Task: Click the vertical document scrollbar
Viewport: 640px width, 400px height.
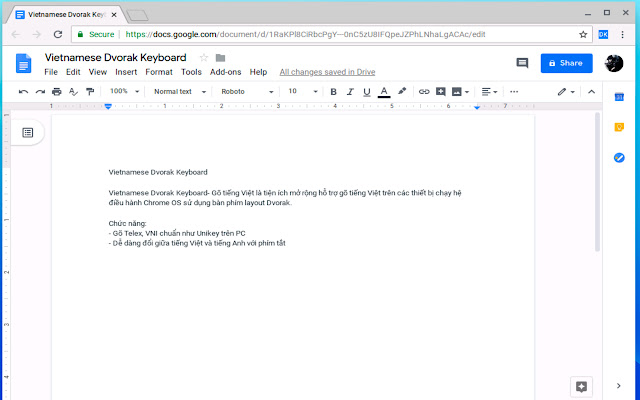Action: tap(597, 182)
